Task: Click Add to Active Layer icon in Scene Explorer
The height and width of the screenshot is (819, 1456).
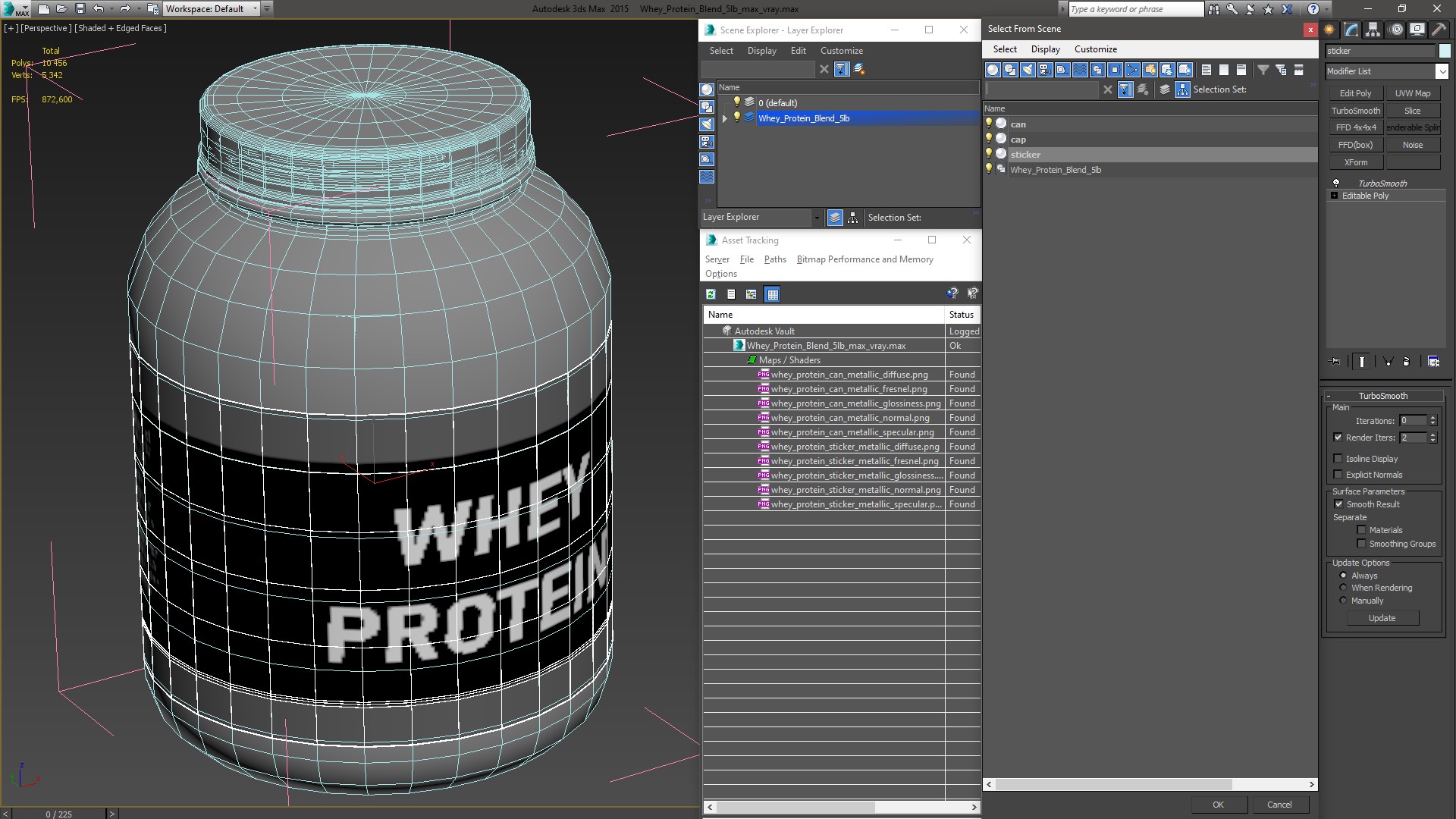Action: 859,69
